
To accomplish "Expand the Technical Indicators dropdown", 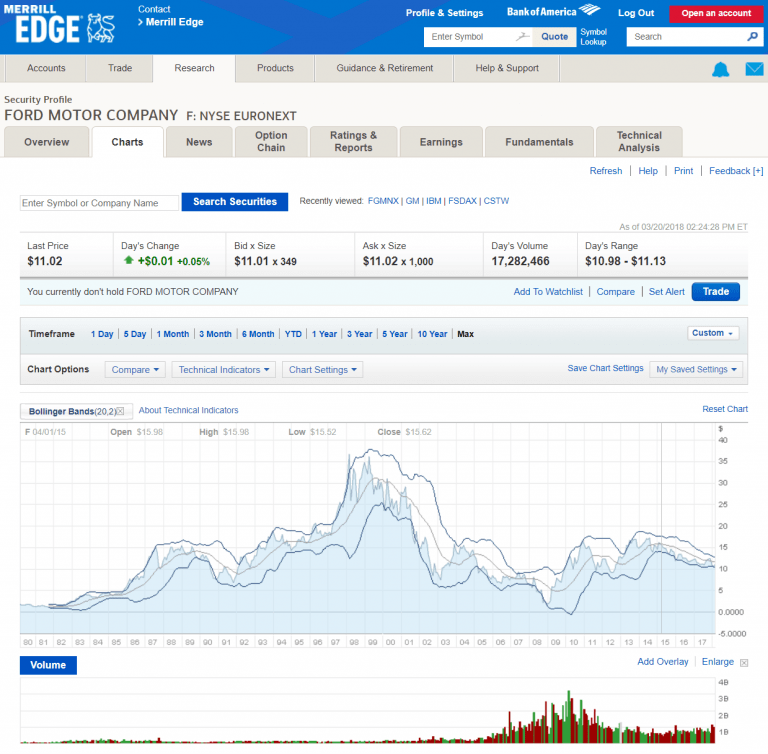I will [x=224, y=369].
